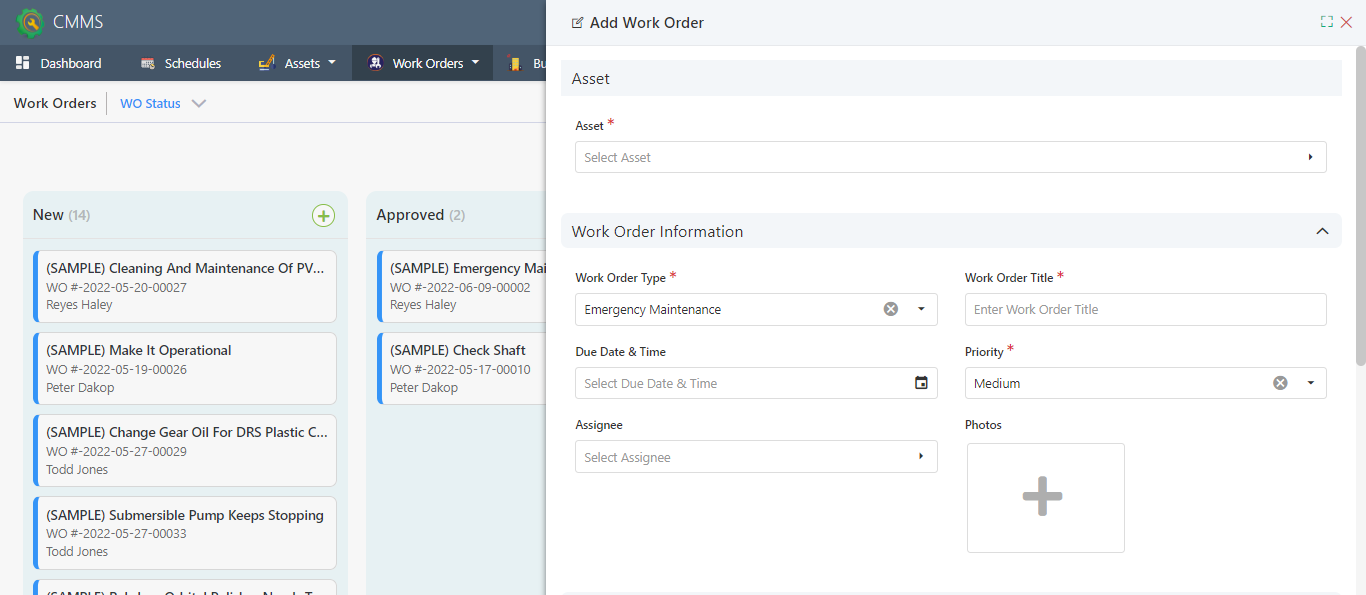Click the Work Order Title input field
The image size is (1366, 595).
1145,309
